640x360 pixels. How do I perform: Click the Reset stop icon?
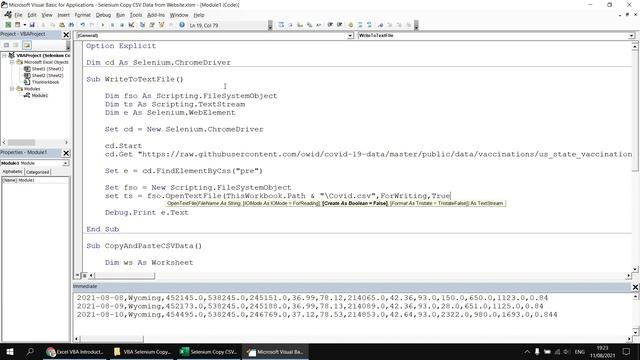[122, 25]
